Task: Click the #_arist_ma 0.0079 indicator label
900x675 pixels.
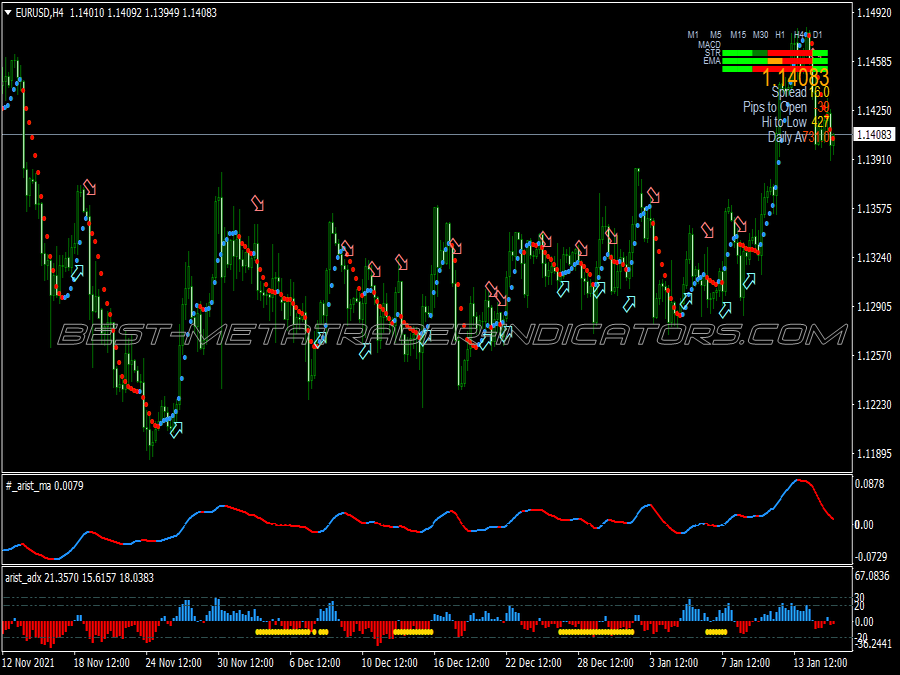Action: 44,486
